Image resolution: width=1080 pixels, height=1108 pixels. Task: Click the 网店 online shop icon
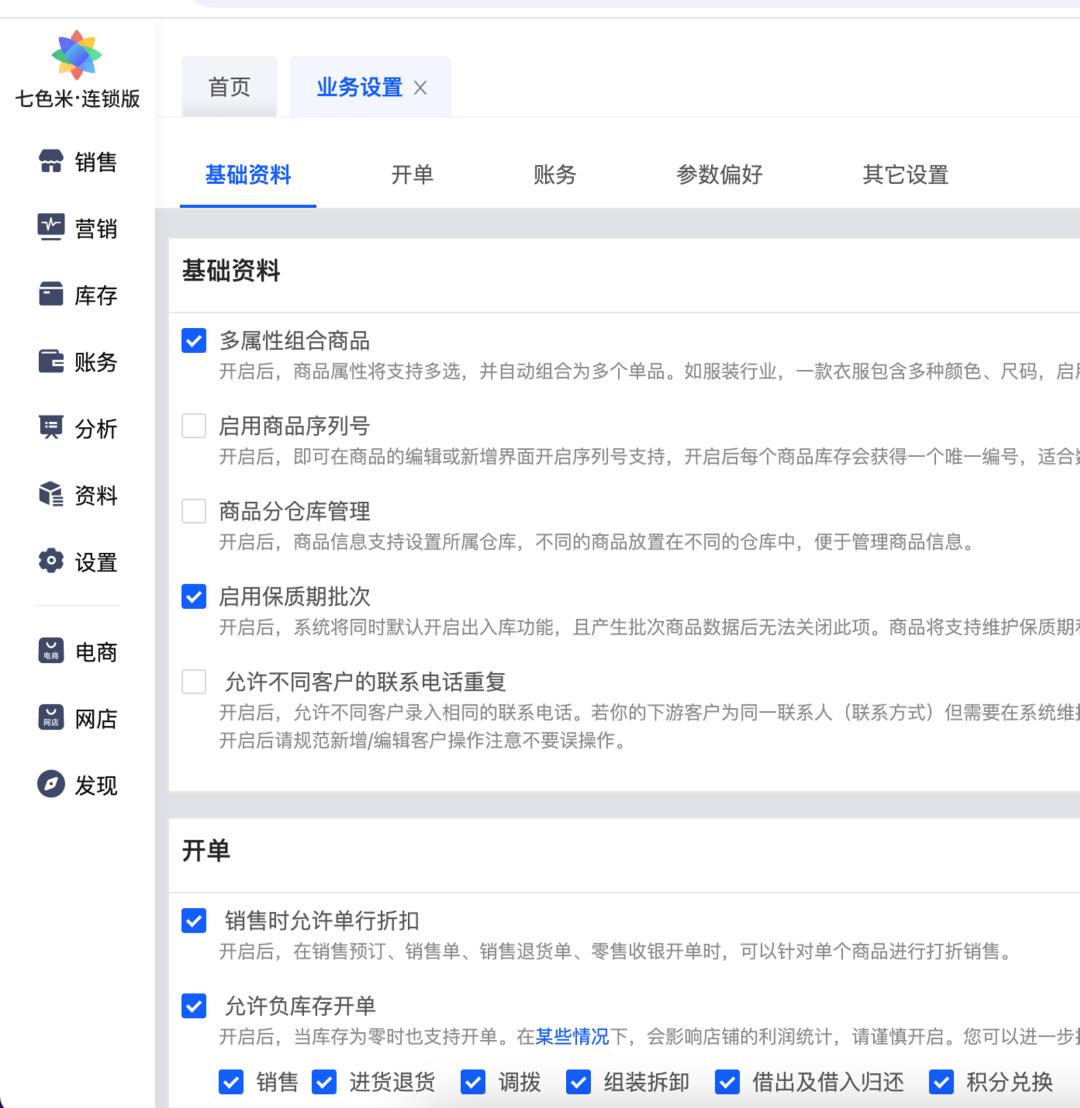click(x=51, y=718)
